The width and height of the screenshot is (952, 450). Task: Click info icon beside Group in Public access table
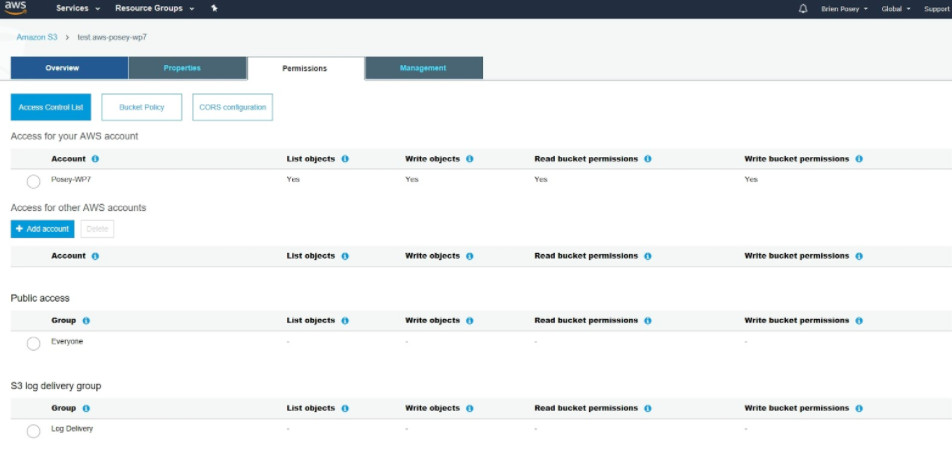tap(86, 321)
